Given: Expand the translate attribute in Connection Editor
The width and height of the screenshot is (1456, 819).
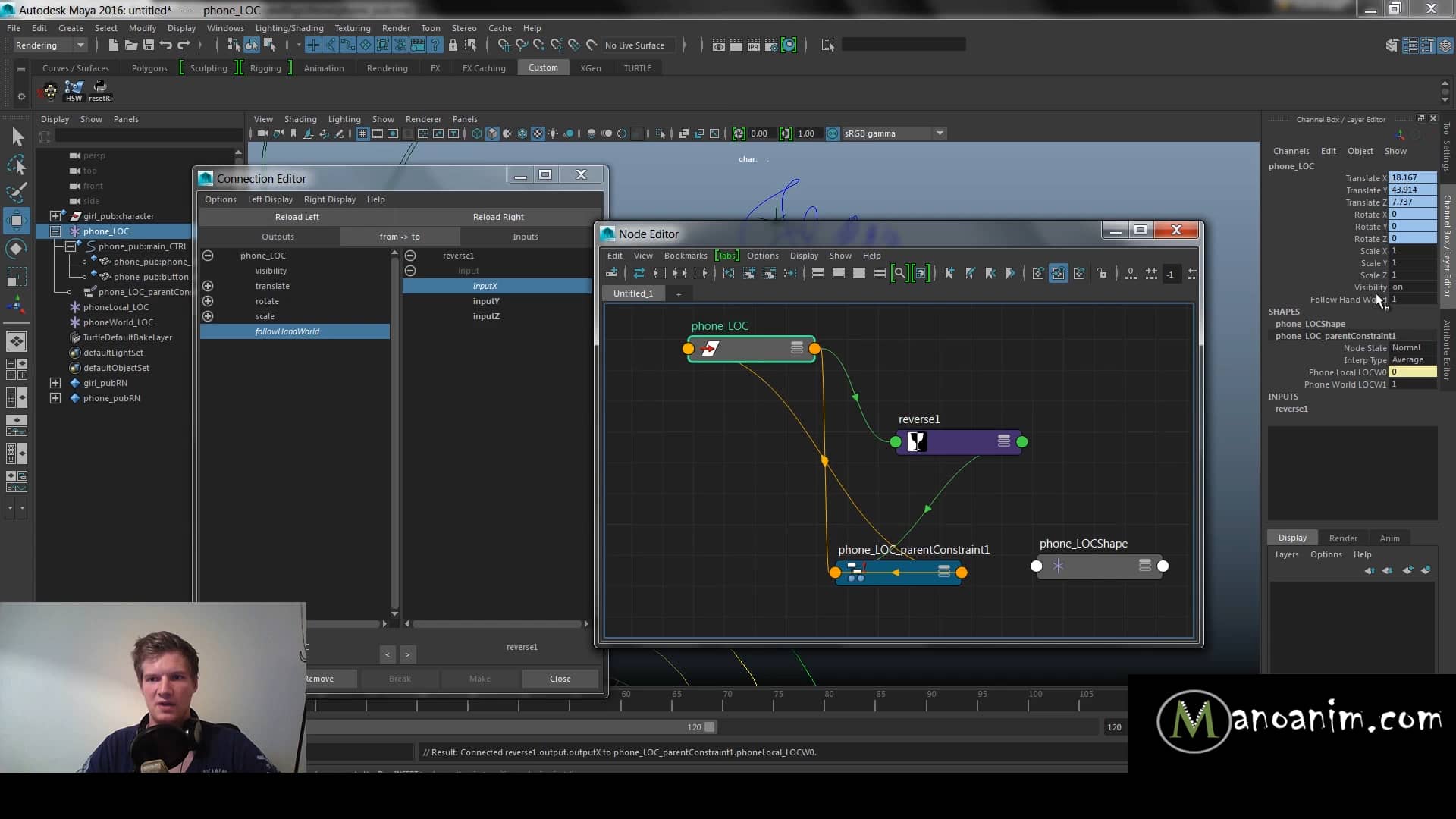Looking at the screenshot, I should click(x=209, y=286).
